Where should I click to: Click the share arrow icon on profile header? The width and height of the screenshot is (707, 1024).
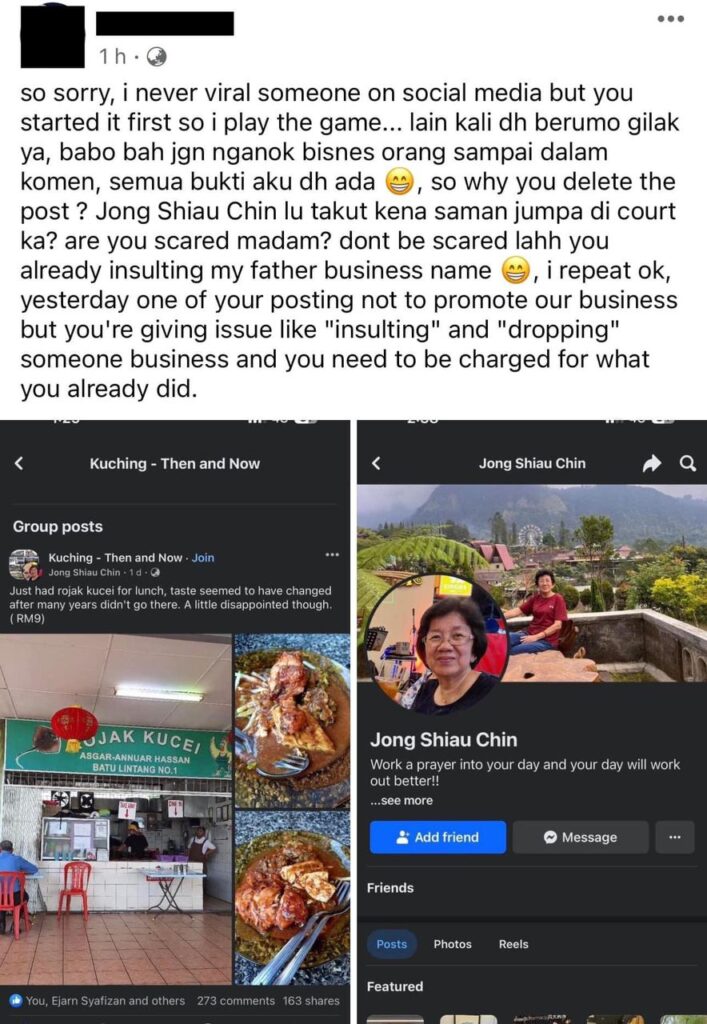(652, 464)
